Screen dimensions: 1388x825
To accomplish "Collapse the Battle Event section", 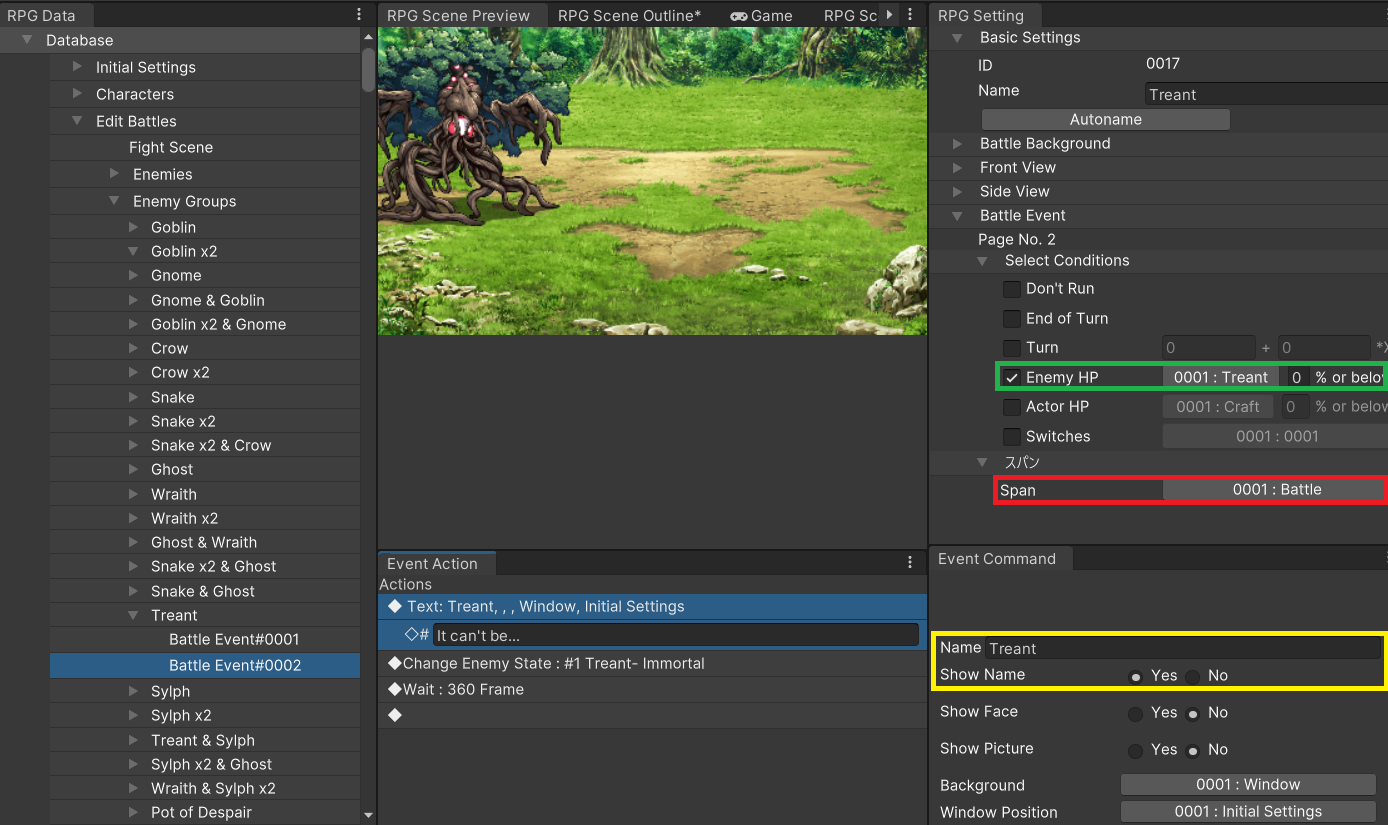I will click(957, 215).
